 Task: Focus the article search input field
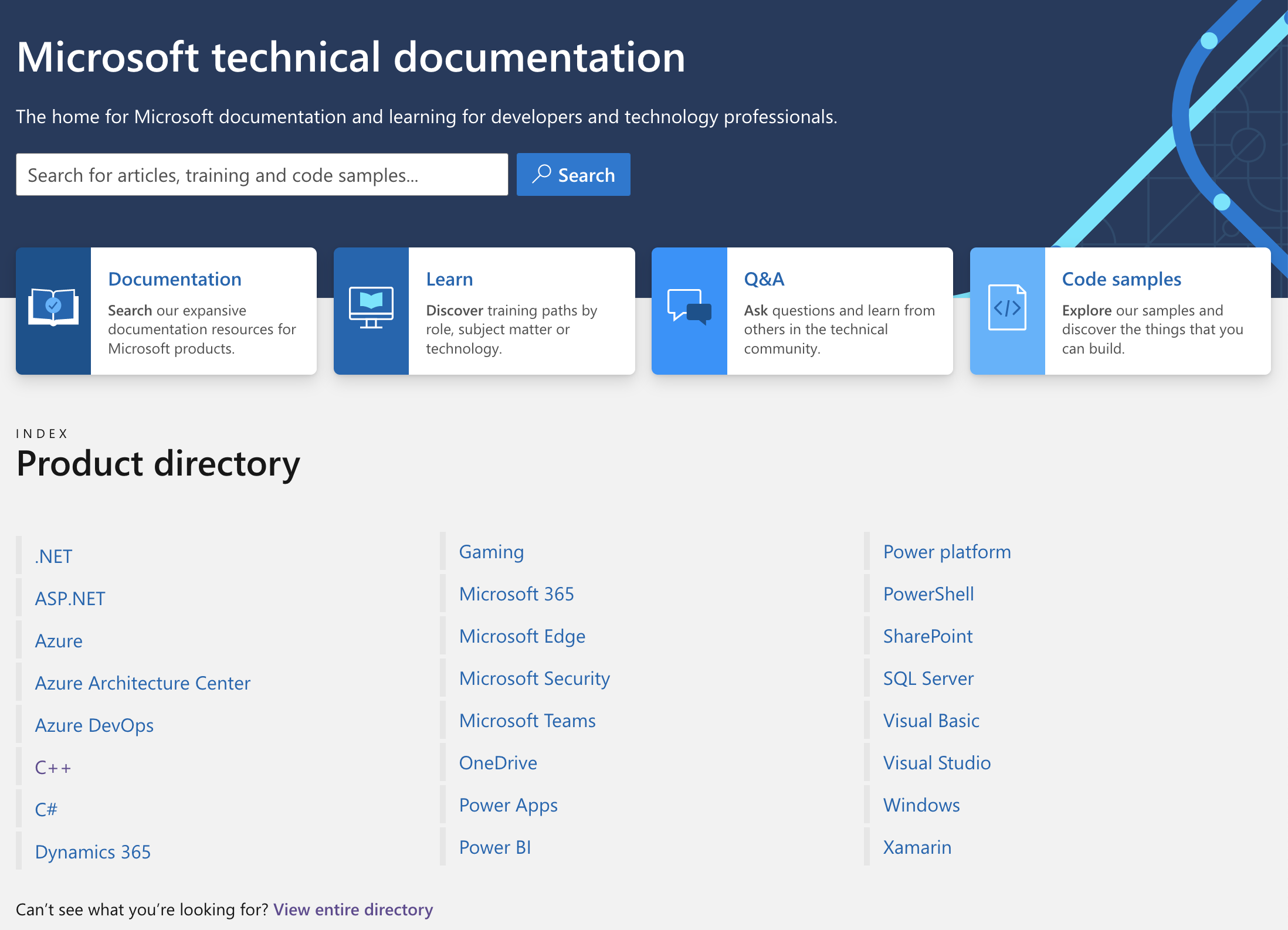pos(262,175)
